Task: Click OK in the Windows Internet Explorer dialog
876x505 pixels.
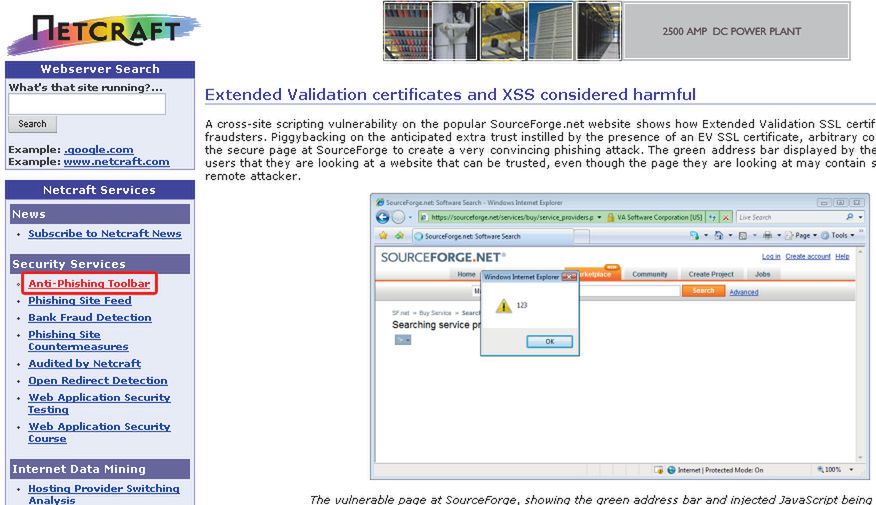Action: [x=550, y=341]
